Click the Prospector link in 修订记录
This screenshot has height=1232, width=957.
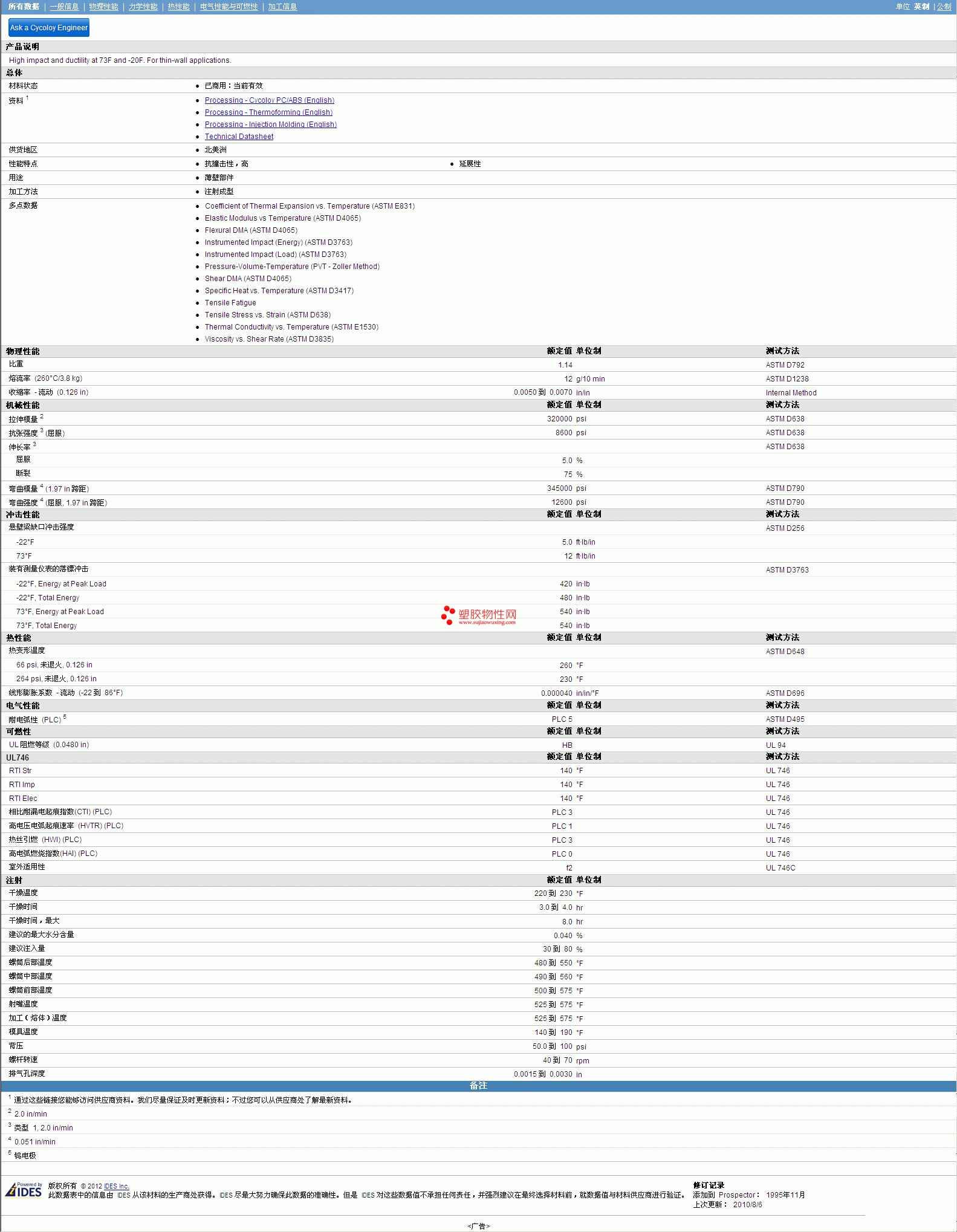[x=737, y=1195]
